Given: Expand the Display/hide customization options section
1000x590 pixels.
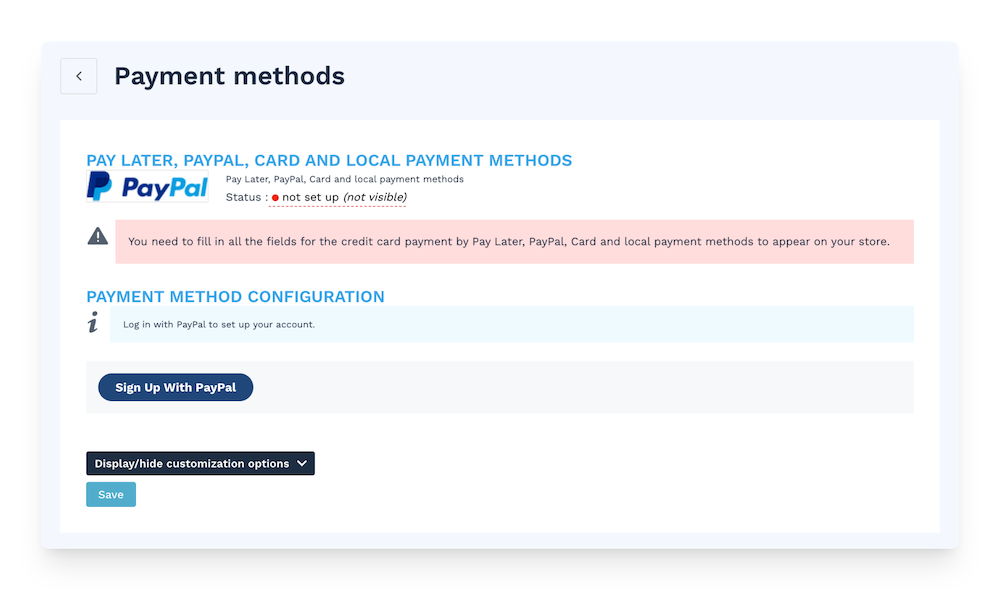Looking at the screenshot, I should click(x=200, y=463).
